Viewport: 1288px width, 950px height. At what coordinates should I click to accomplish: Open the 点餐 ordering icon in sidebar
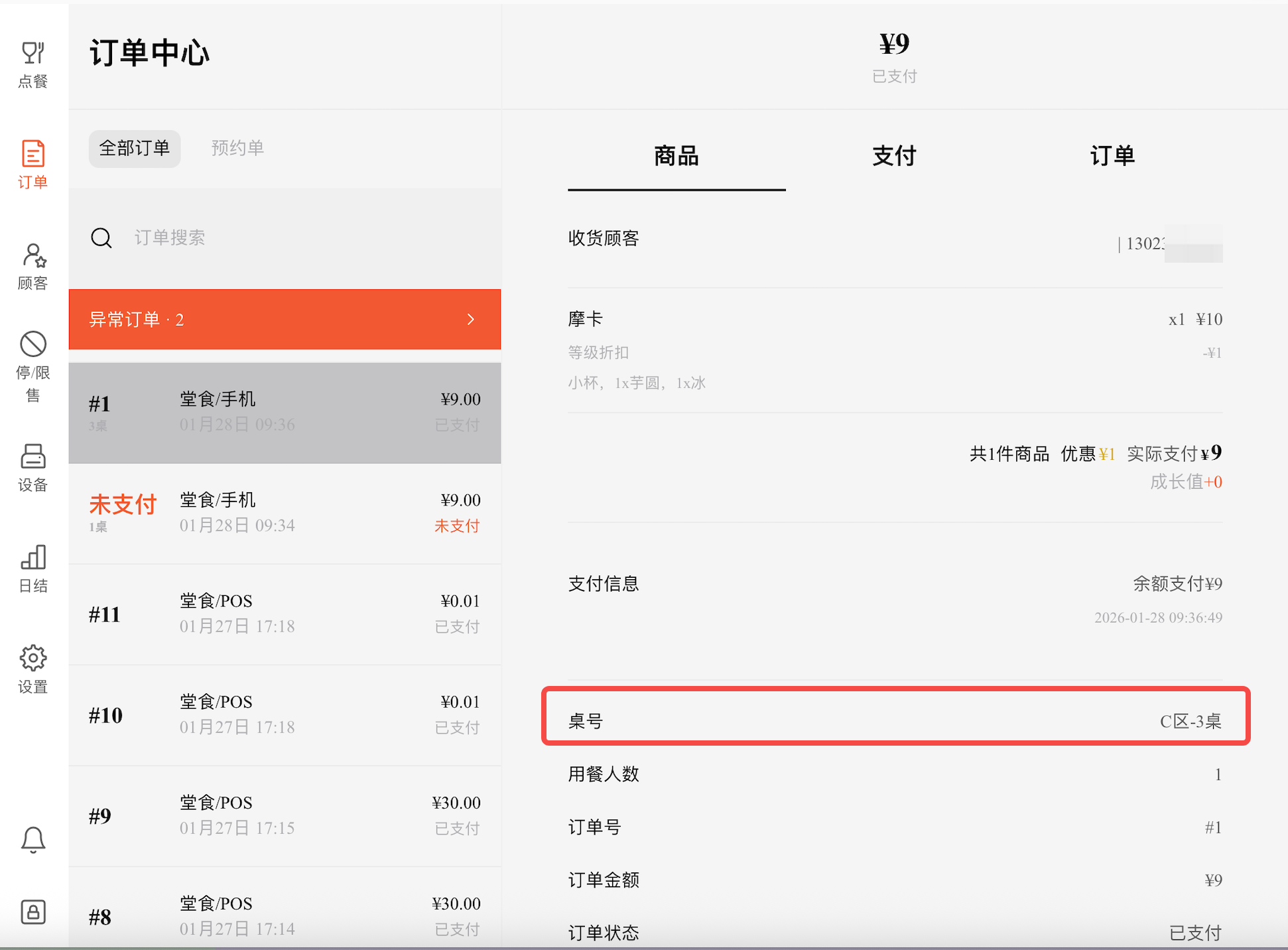pos(32,64)
